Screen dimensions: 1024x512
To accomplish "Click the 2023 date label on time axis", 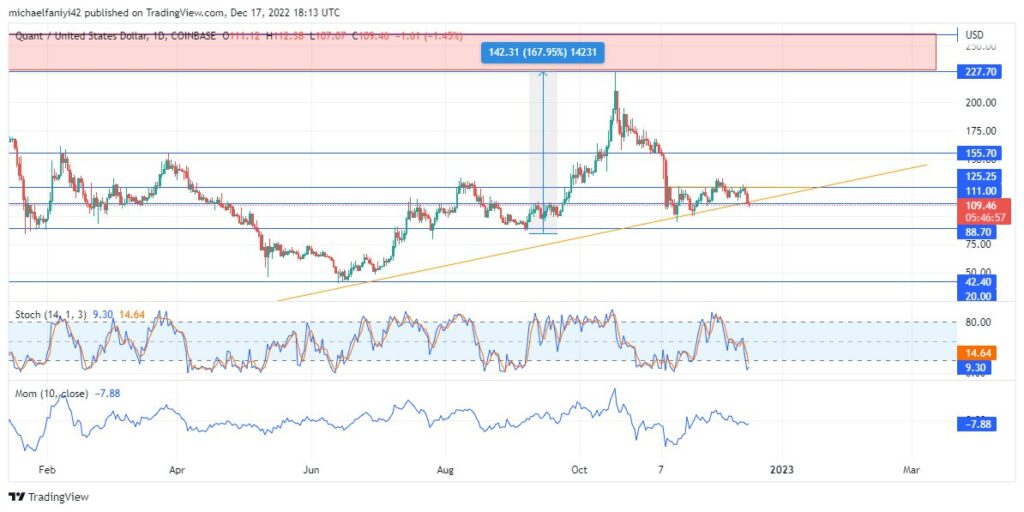I will click(x=782, y=470).
